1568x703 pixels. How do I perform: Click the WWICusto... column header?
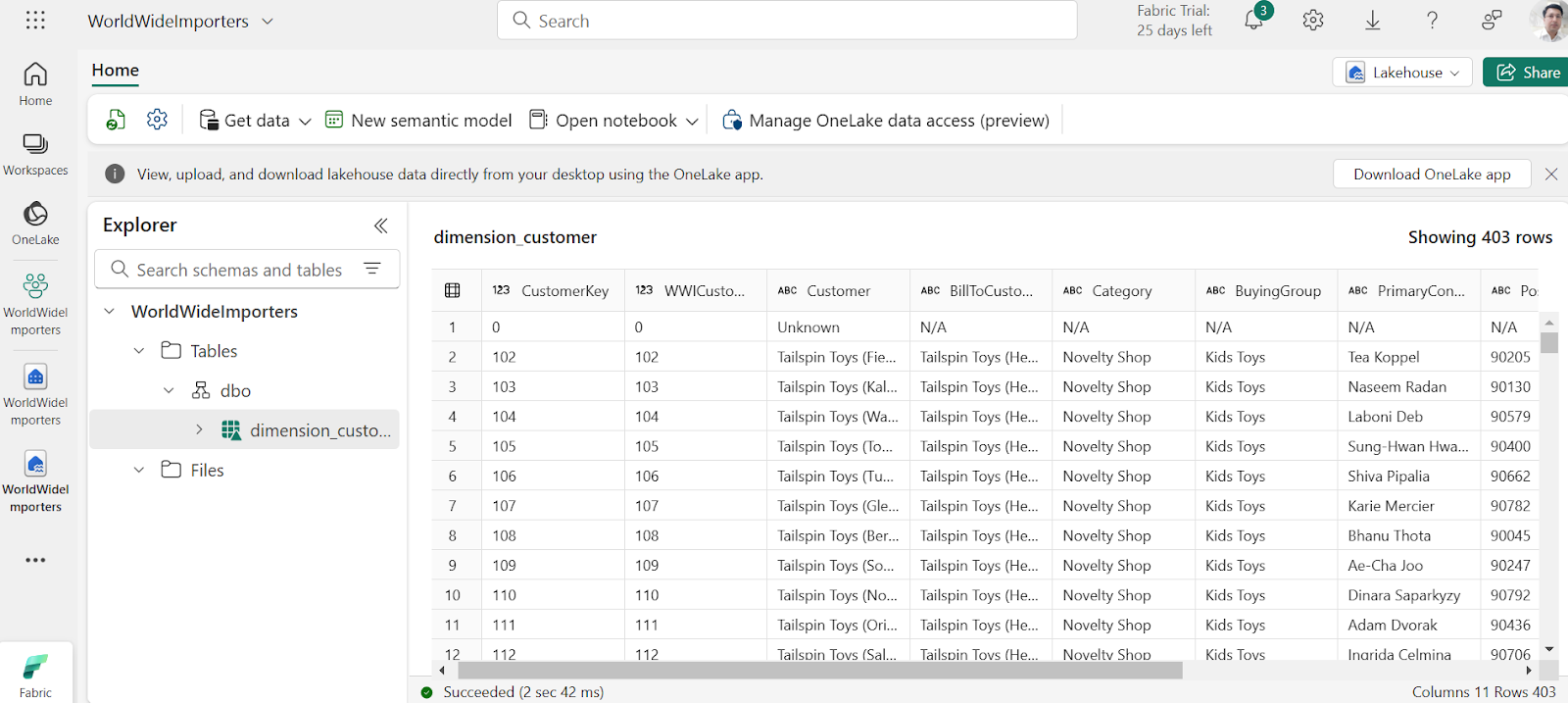695,291
